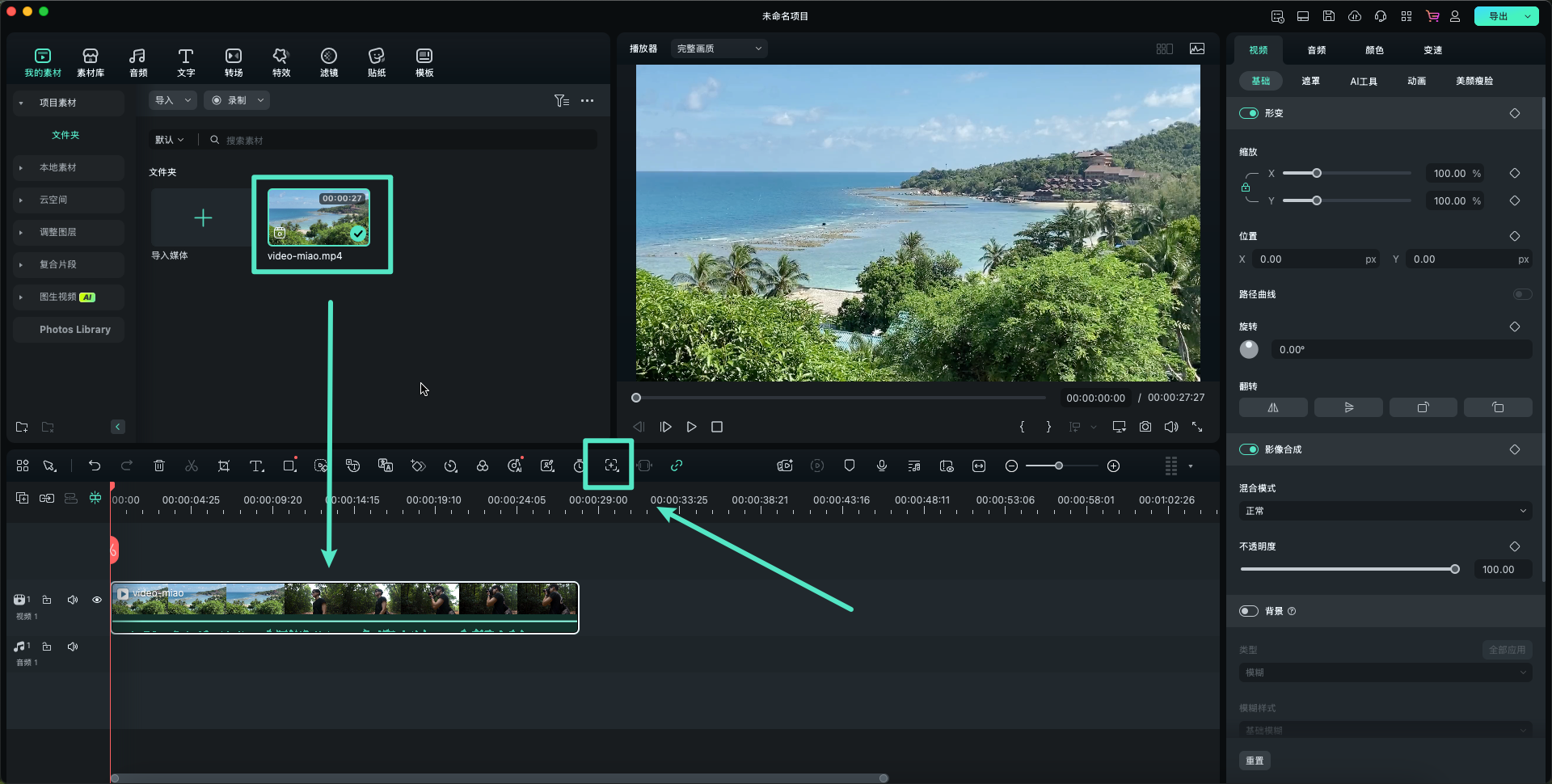
Task: Toggle the 路径曲线 path curve switch
Action: coord(1522,294)
